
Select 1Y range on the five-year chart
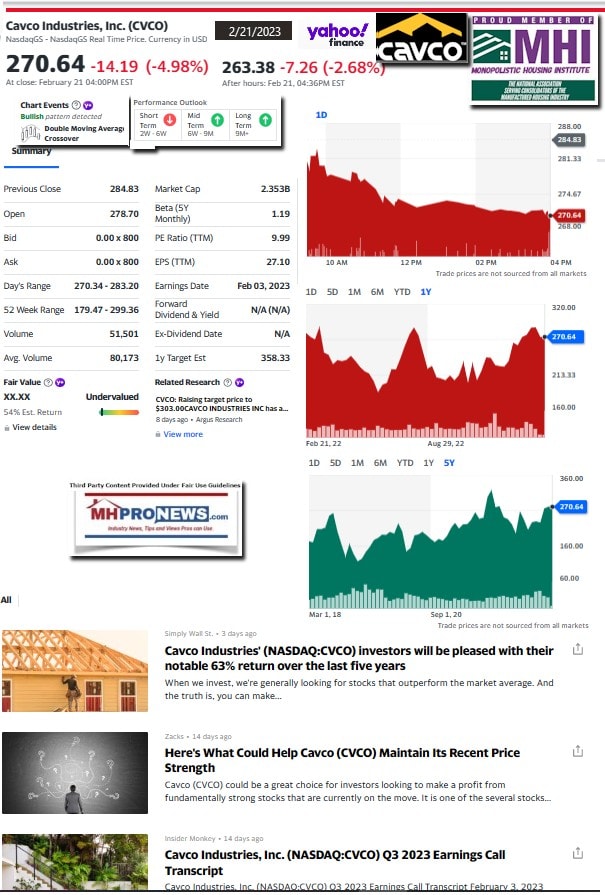click(x=429, y=463)
